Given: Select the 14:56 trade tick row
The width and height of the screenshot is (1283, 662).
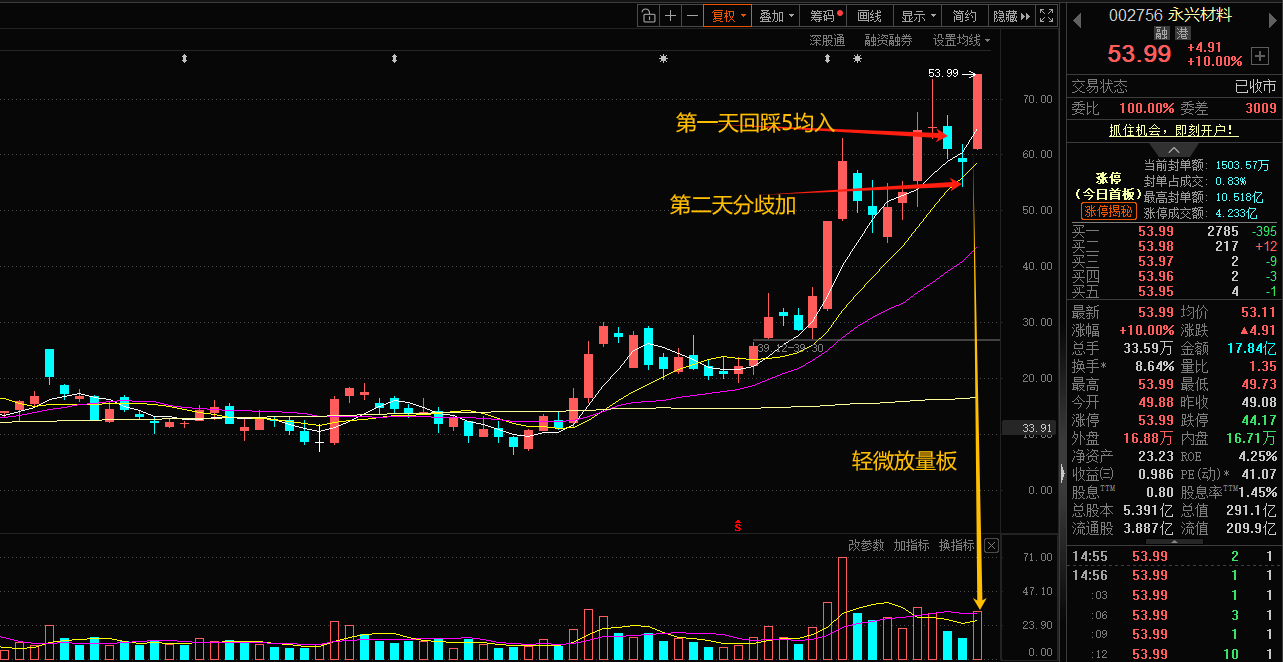Looking at the screenshot, I should pos(1173,575).
